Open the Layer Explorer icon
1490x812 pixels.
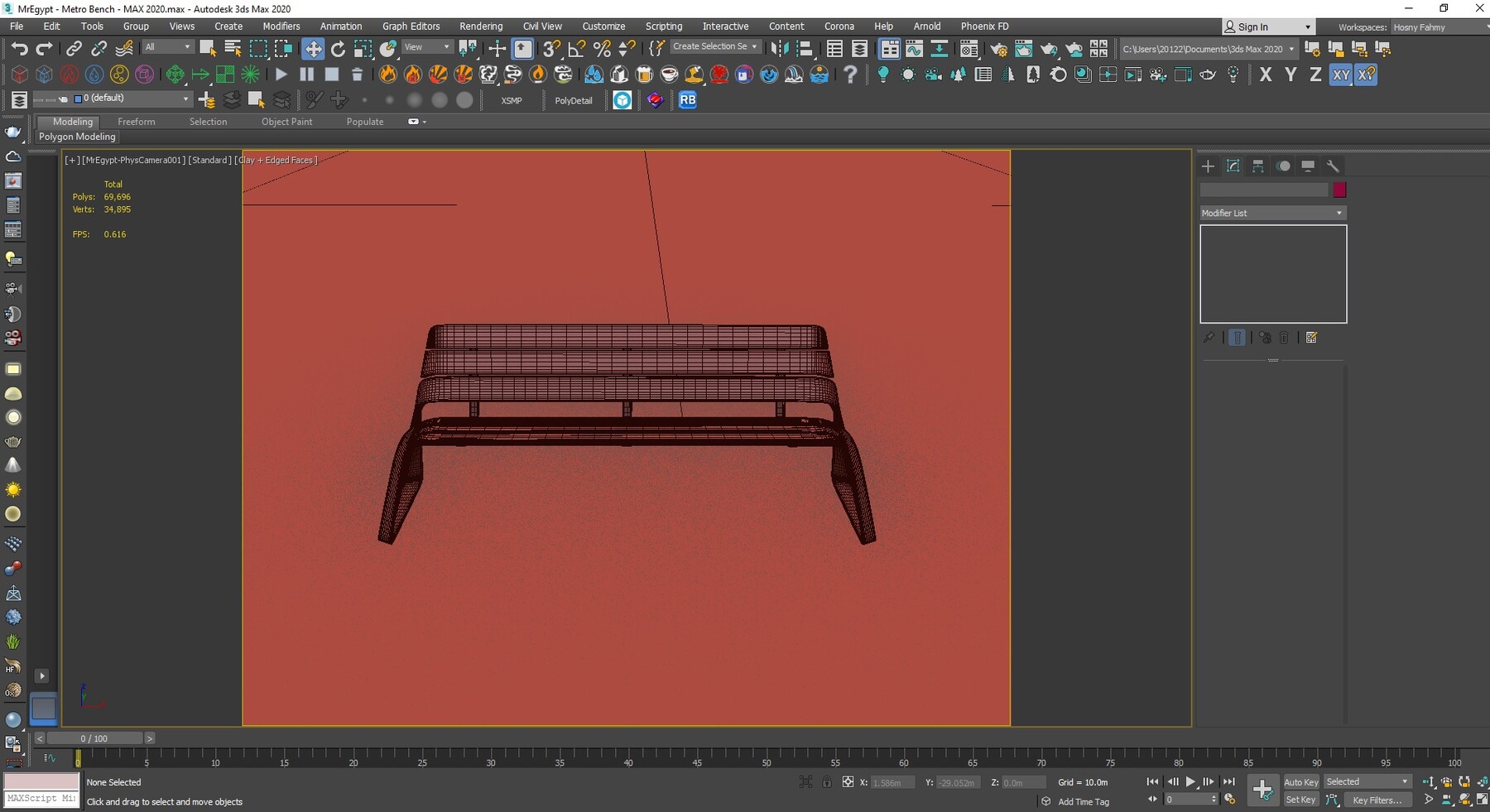tap(861, 49)
